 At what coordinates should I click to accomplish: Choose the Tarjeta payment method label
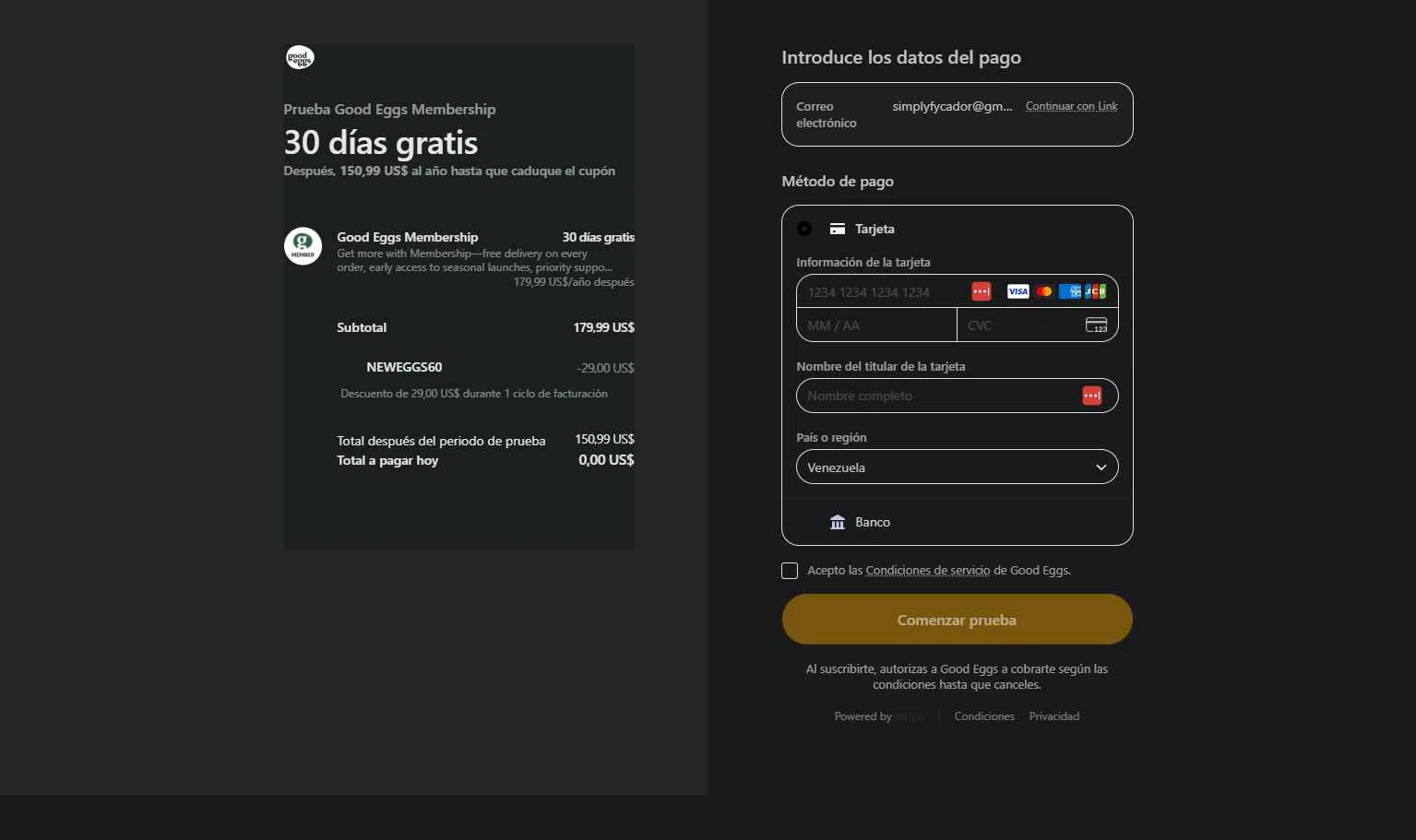coord(875,229)
